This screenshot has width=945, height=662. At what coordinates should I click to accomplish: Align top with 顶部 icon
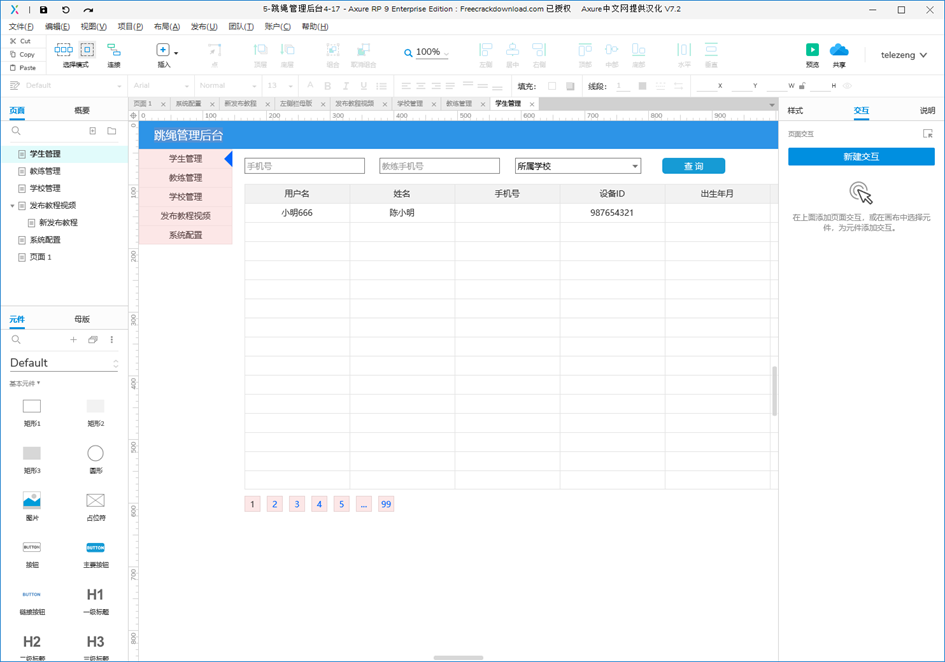coord(585,49)
